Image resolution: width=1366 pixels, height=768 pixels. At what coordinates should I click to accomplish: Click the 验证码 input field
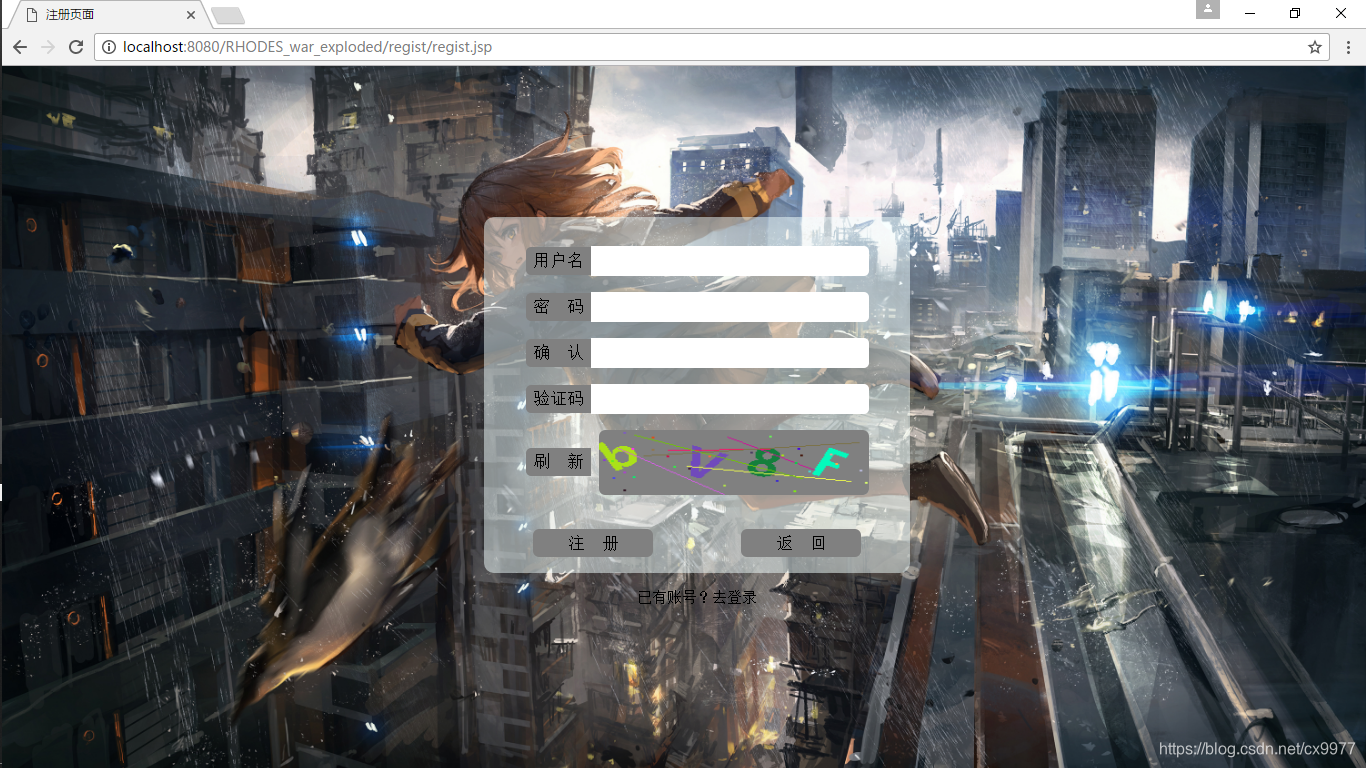point(730,399)
